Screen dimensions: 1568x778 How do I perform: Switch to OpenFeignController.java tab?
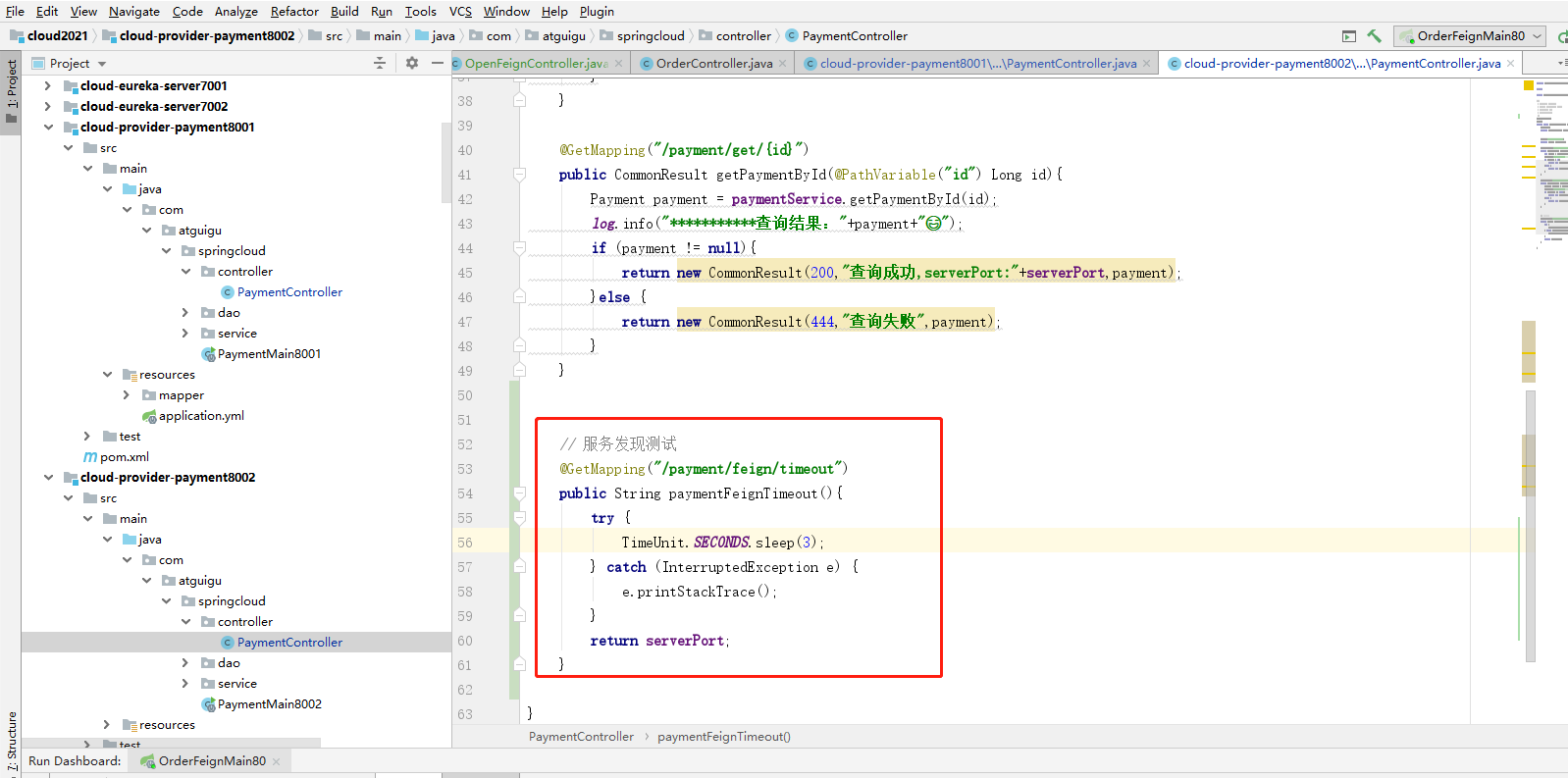coord(536,63)
